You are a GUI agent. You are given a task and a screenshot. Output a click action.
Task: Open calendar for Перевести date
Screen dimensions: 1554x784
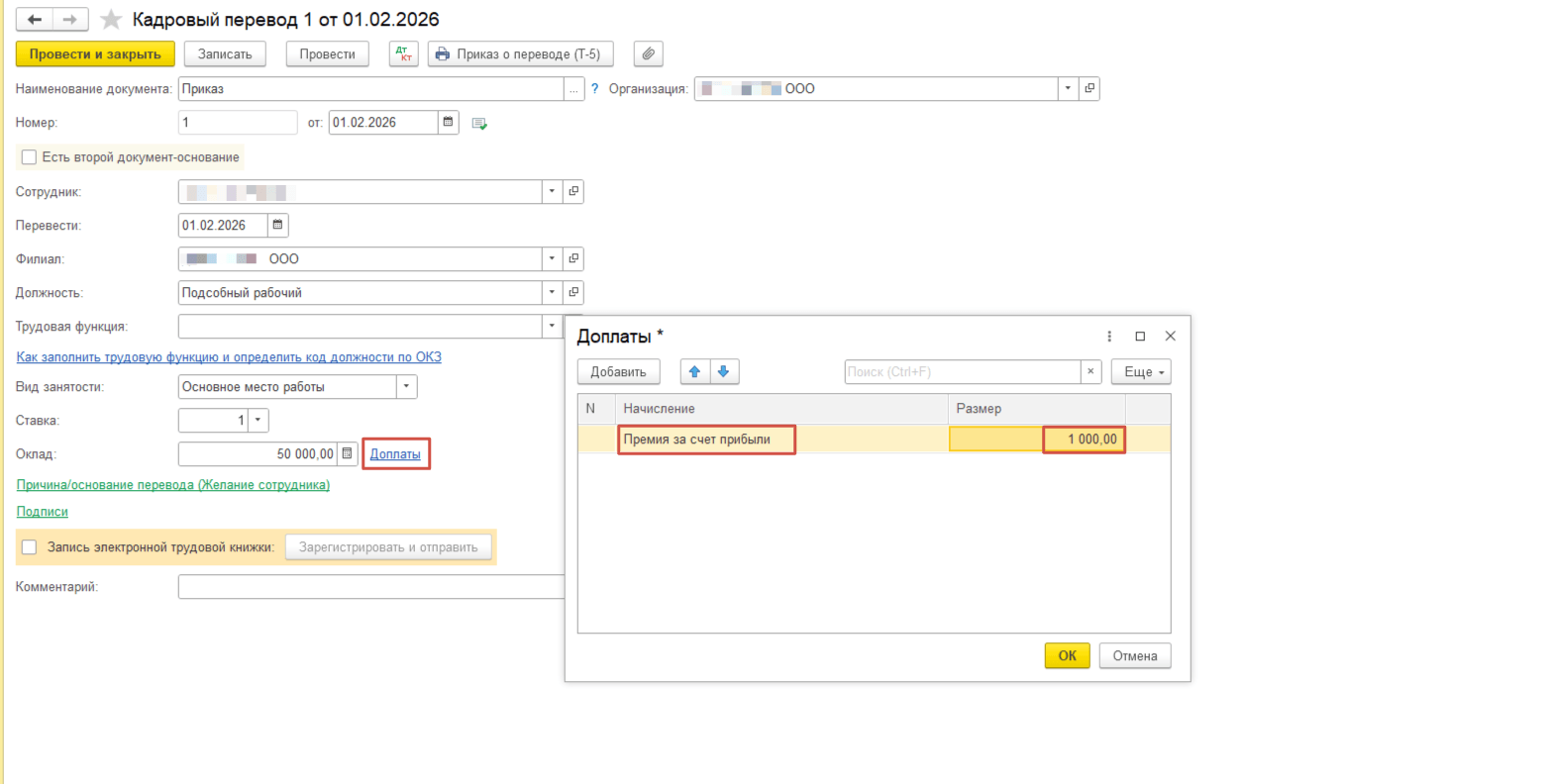(x=277, y=225)
